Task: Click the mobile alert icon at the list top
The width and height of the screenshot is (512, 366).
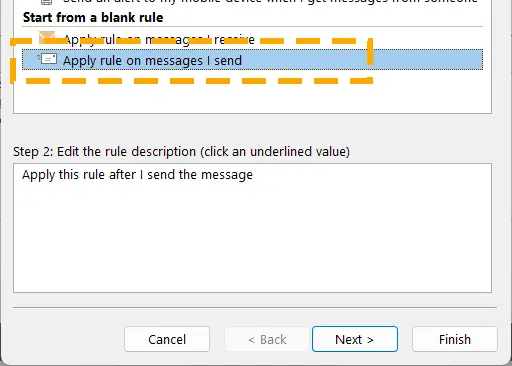Action: point(46,2)
